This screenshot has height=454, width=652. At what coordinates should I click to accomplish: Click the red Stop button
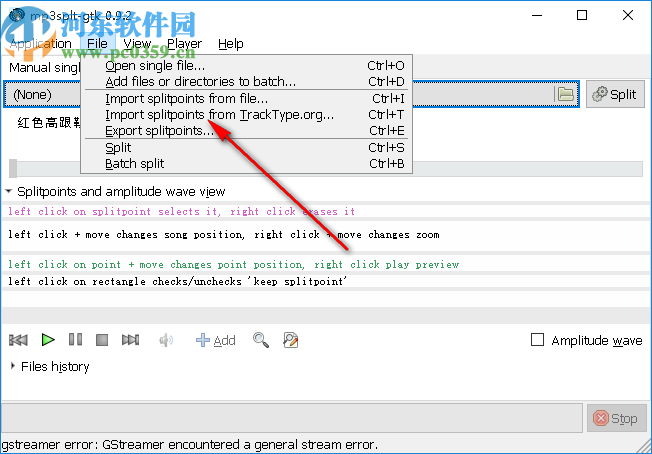[617, 418]
